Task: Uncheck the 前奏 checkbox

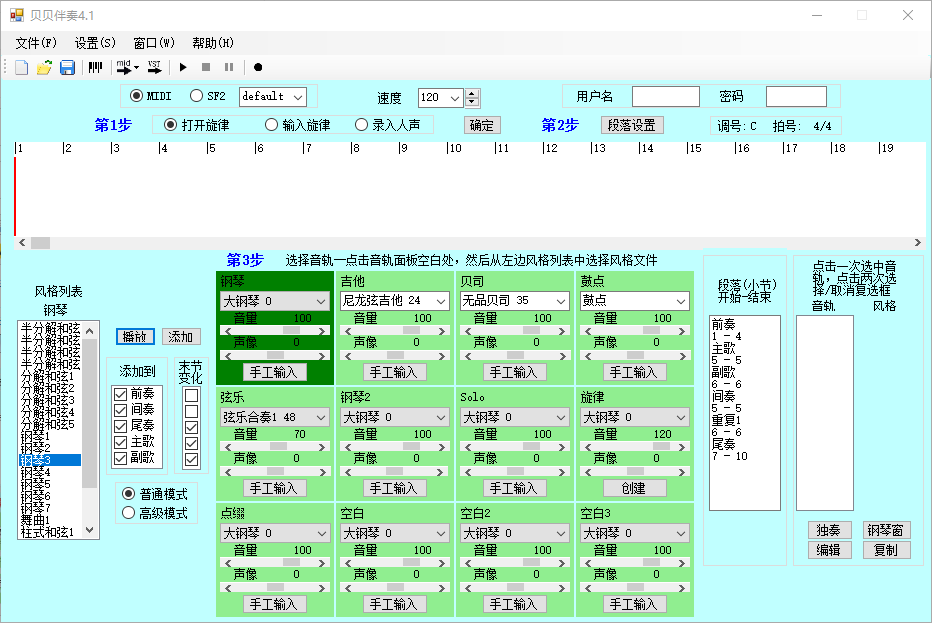Action: tap(121, 394)
